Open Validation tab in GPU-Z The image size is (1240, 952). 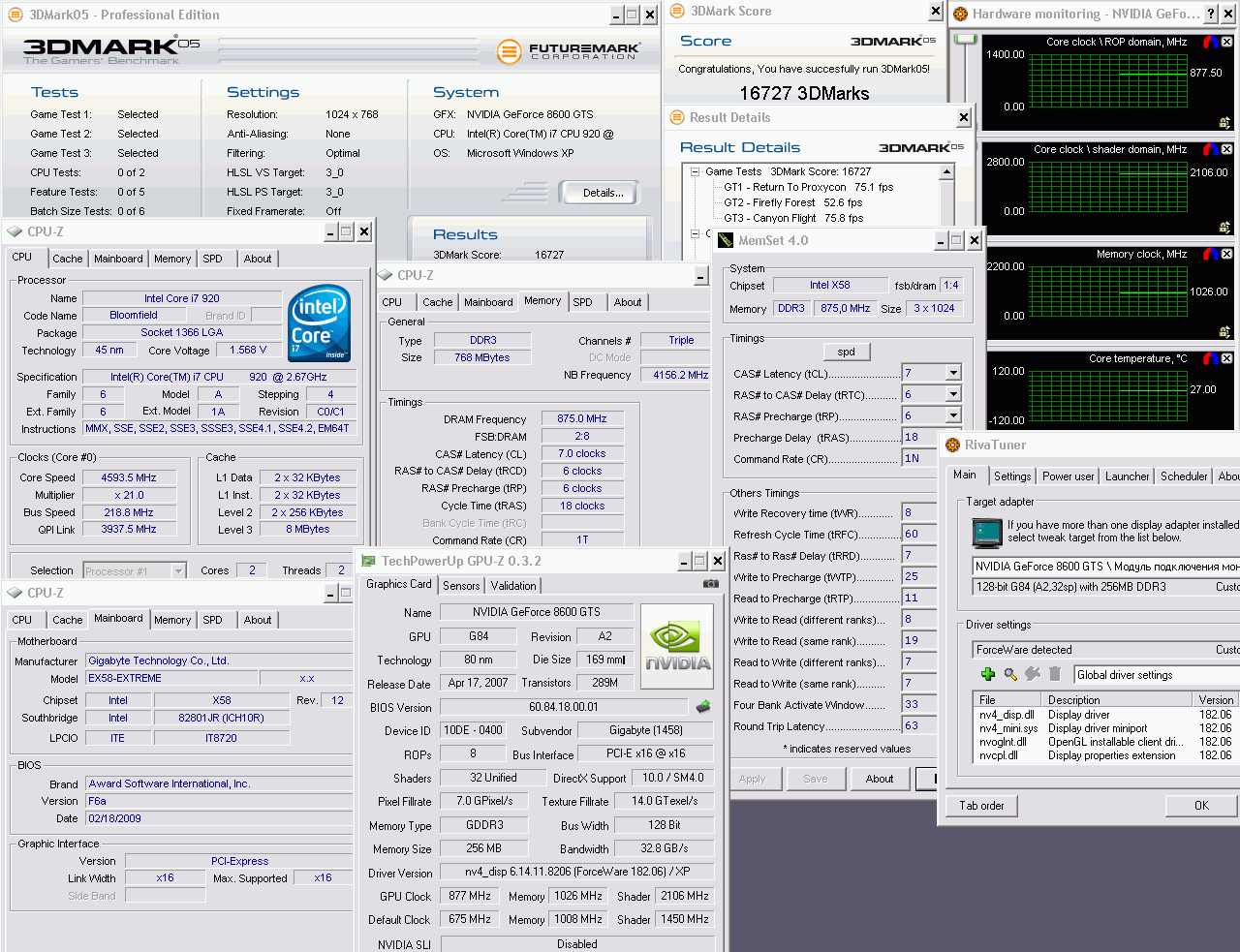pyautogui.click(x=513, y=586)
